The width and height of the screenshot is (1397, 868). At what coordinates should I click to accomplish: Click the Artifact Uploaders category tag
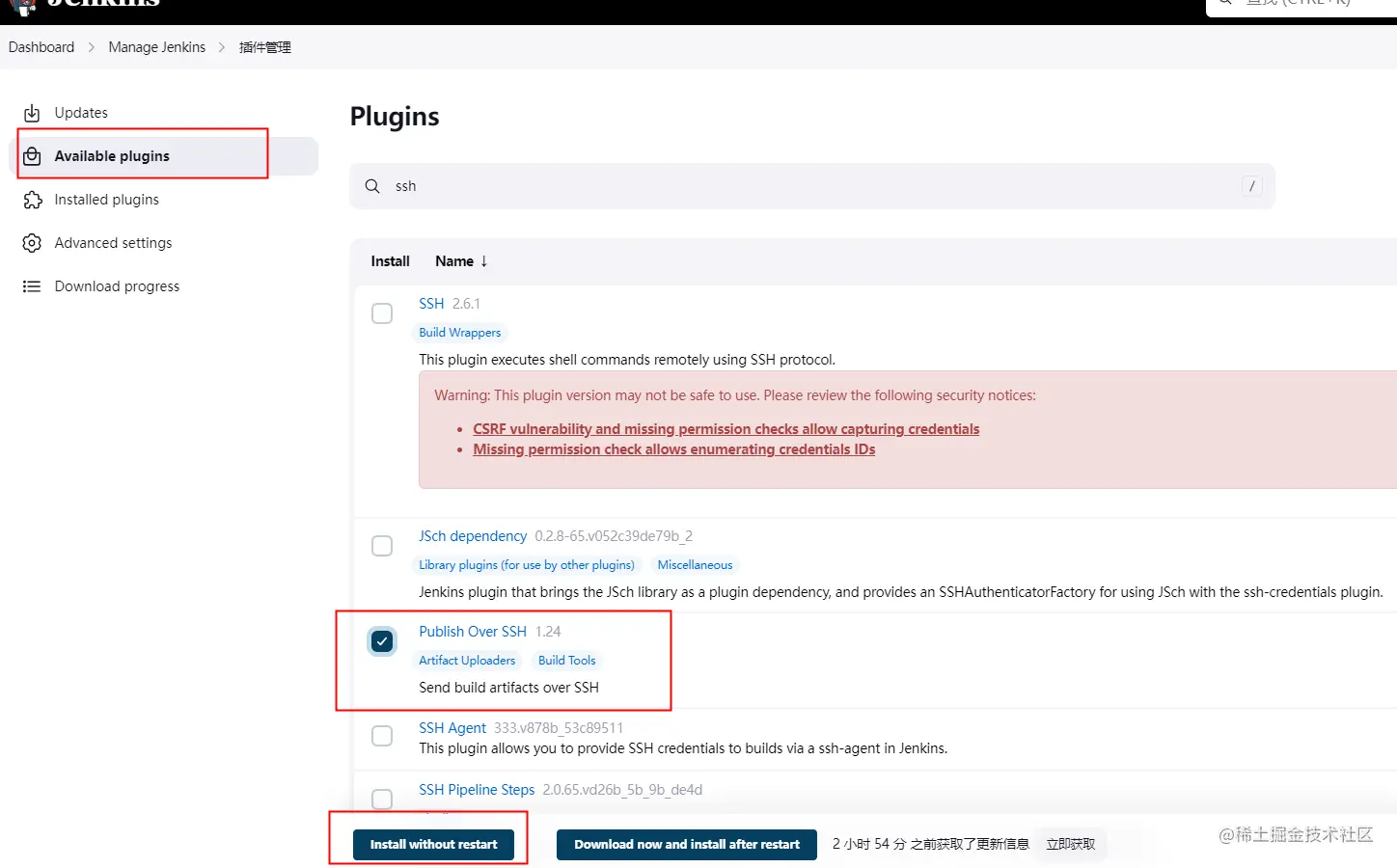[467, 661]
